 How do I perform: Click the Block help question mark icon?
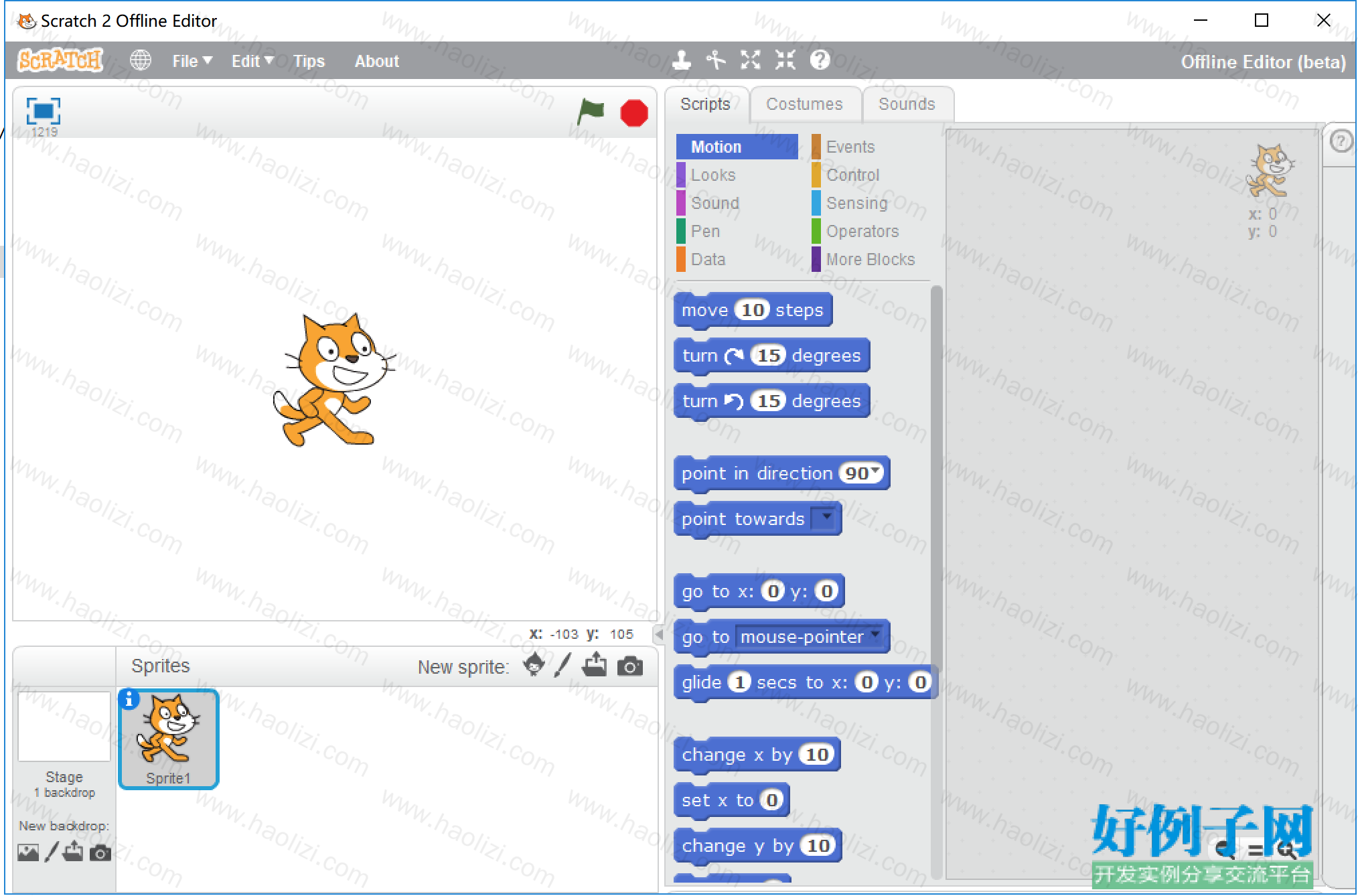(x=820, y=60)
